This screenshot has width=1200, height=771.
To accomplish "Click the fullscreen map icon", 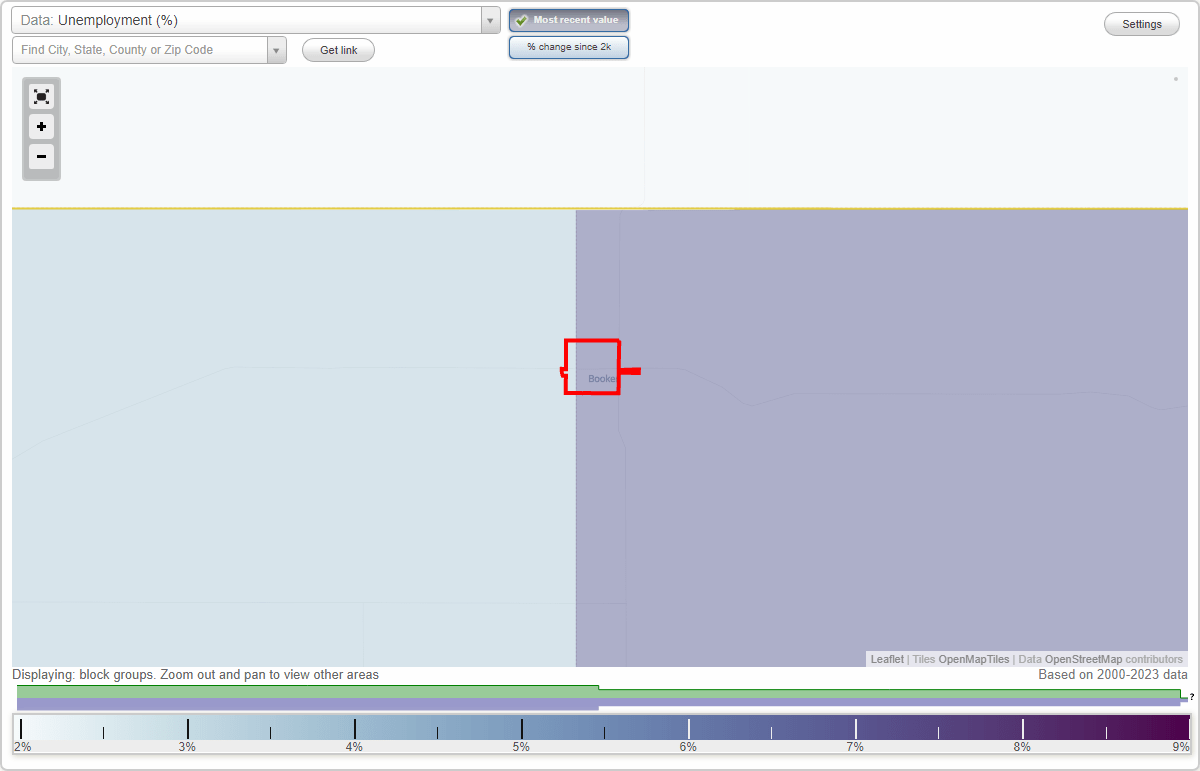I will coord(41,96).
